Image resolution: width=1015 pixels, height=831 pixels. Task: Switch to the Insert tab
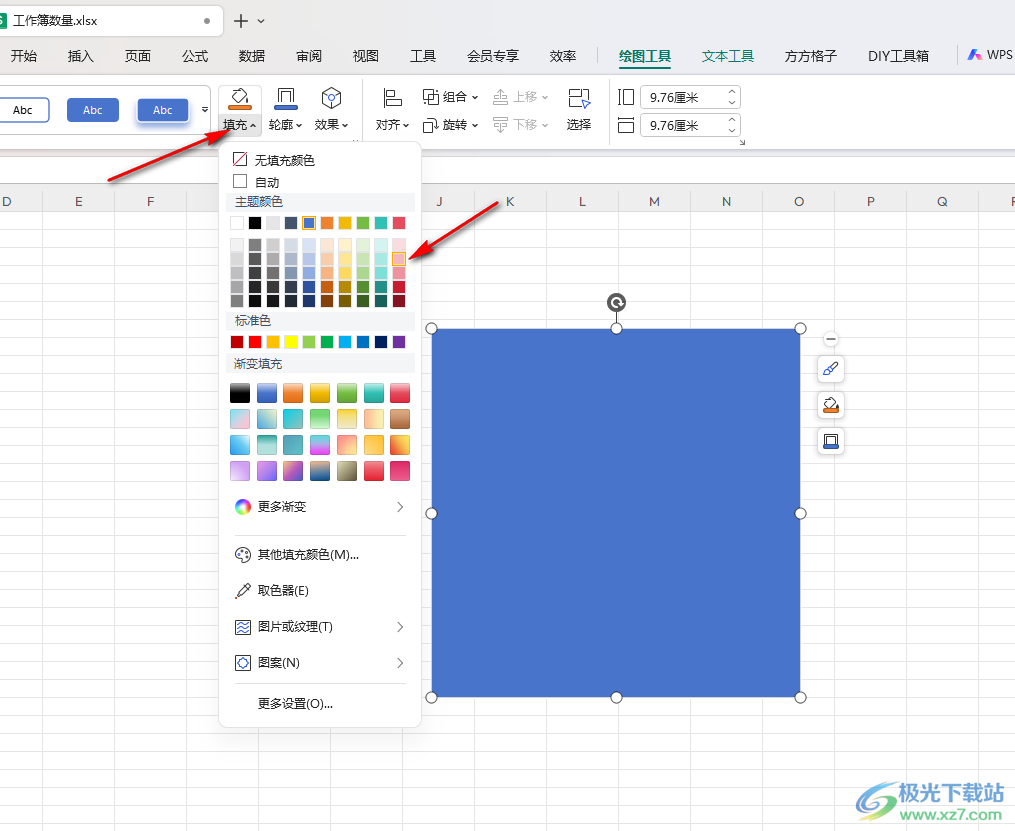[81, 56]
